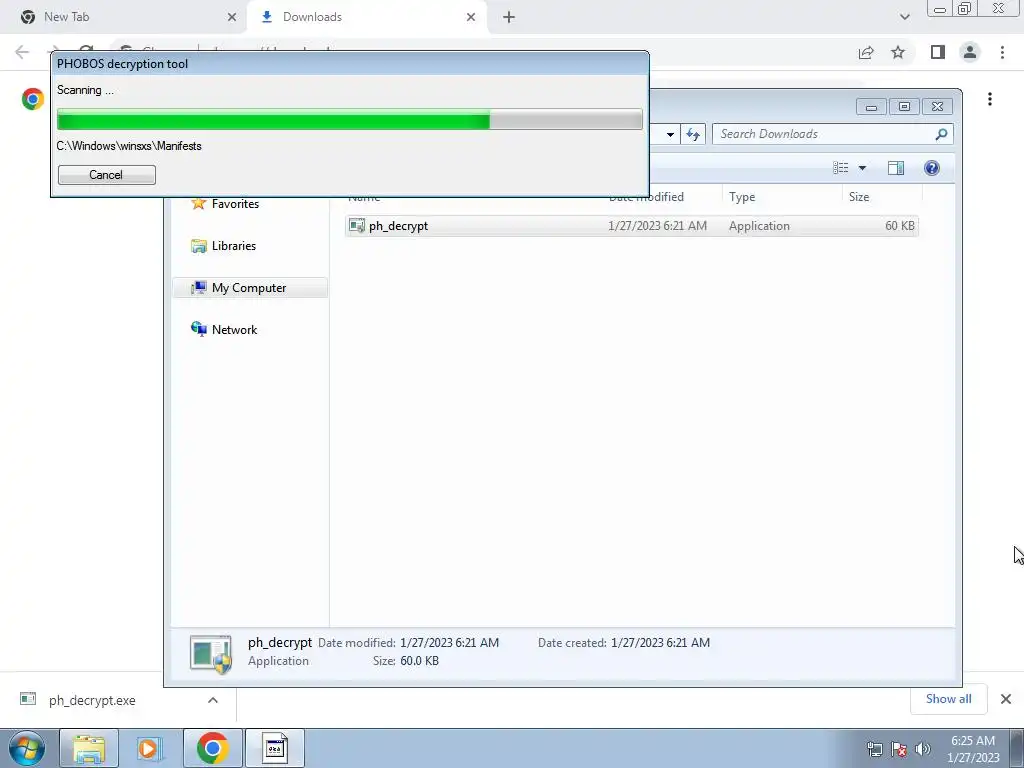
Task: Launch Windows Media Player from taskbar
Action: tap(150, 748)
